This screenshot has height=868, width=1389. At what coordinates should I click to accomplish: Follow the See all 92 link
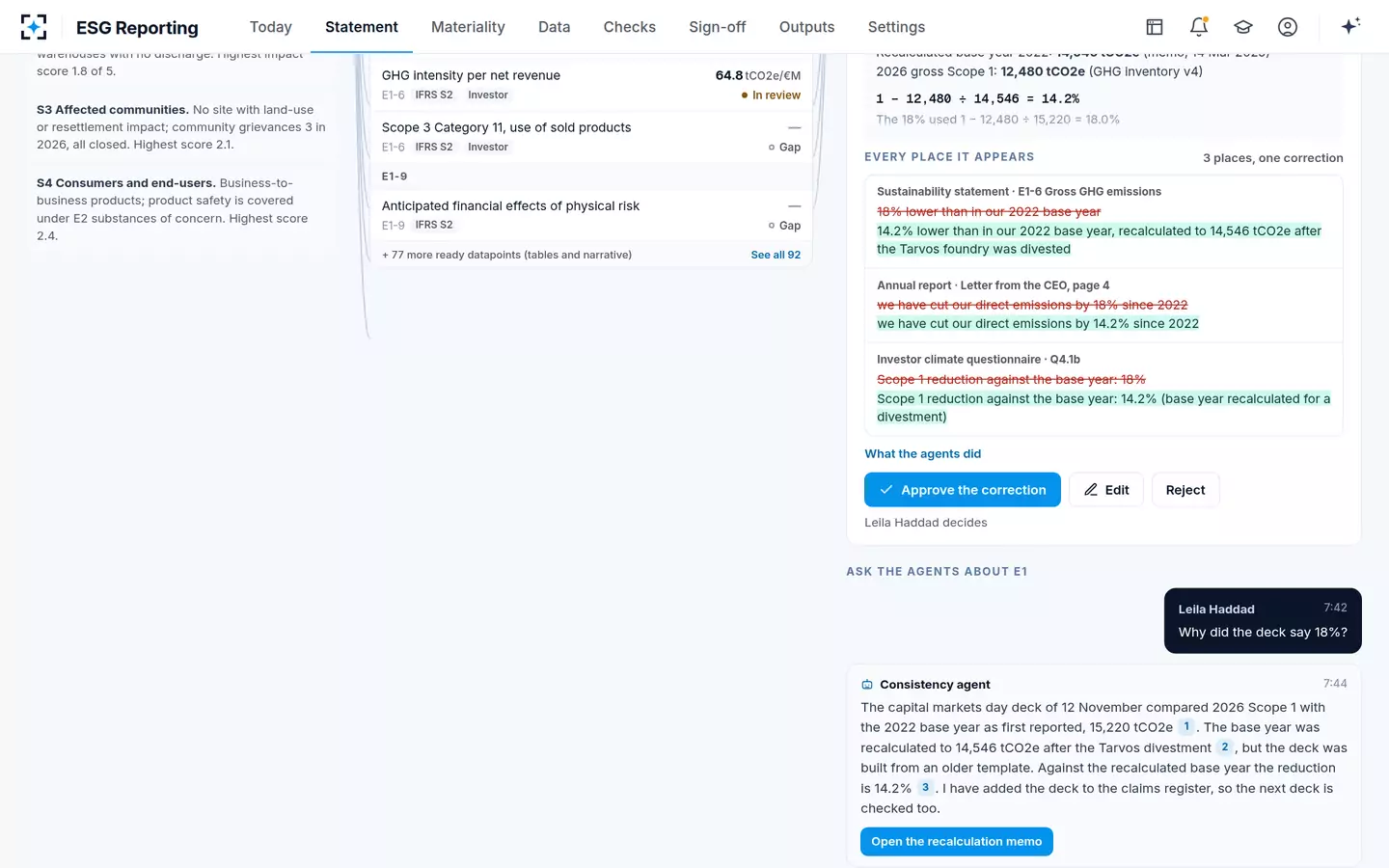tap(776, 255)
